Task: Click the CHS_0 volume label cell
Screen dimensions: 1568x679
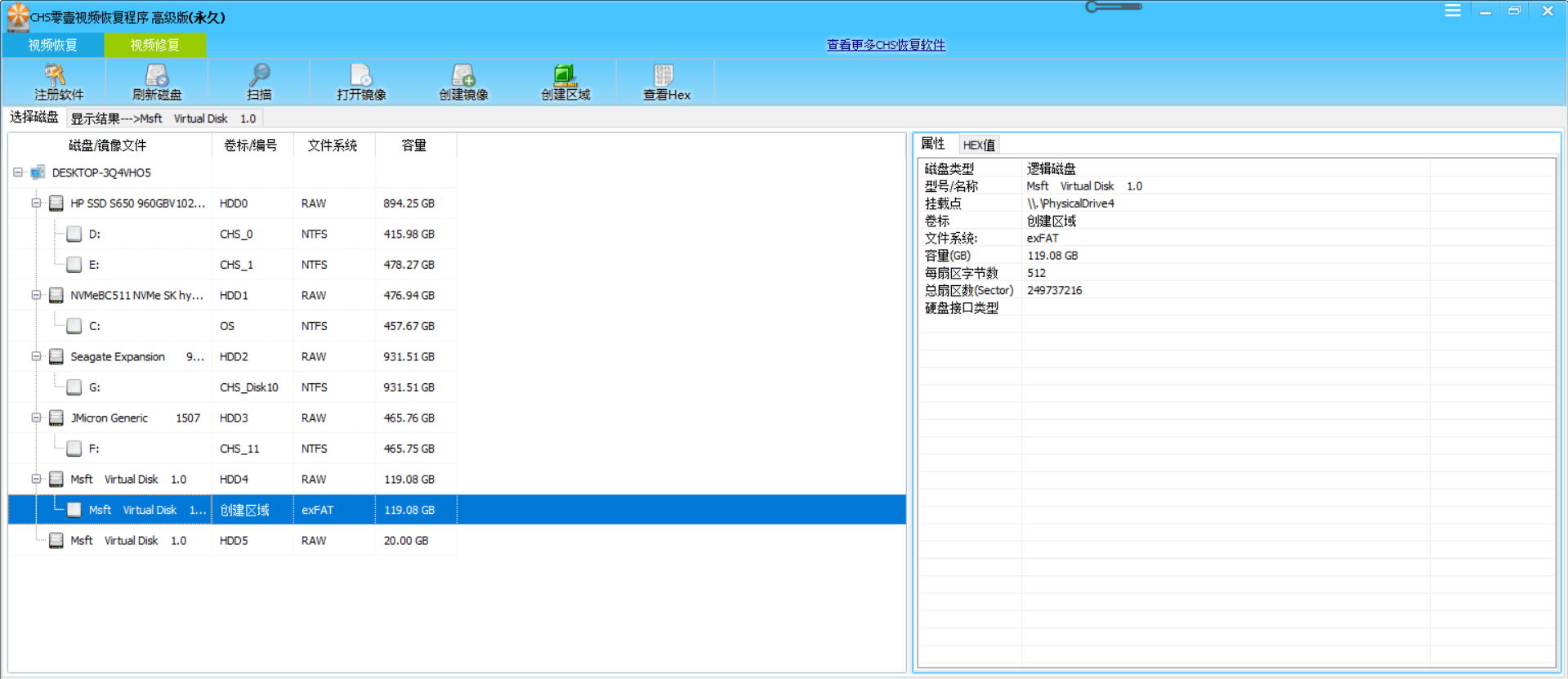Action: [236, 235]
